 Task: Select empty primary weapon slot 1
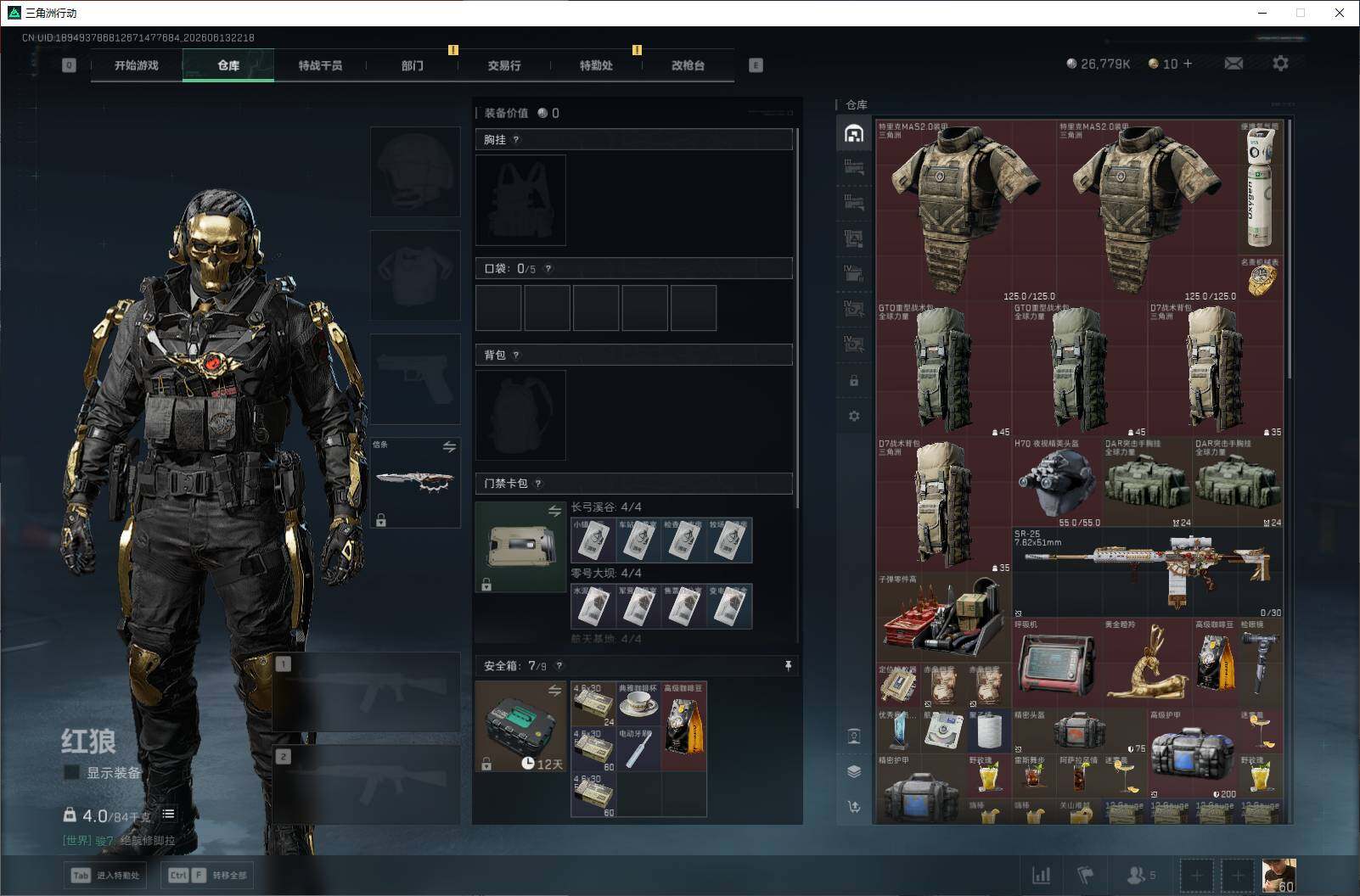pos(367,692)
